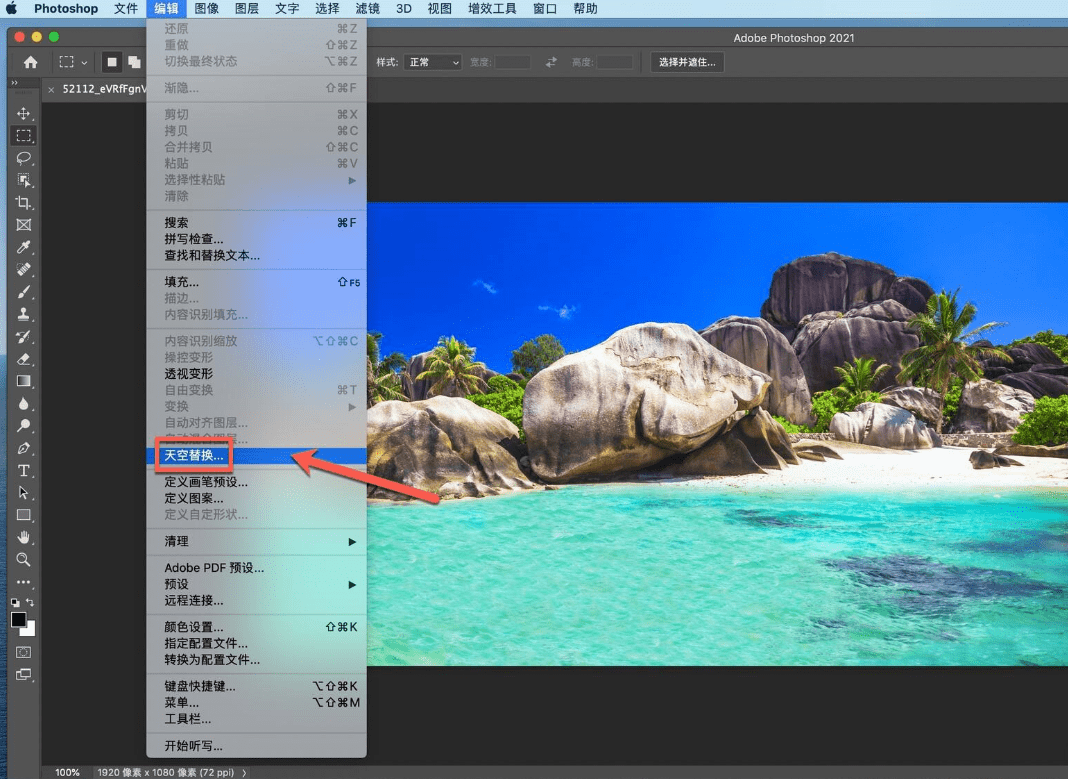Select the Pen tool
The image size is (1068, 779).
[23, 448]
